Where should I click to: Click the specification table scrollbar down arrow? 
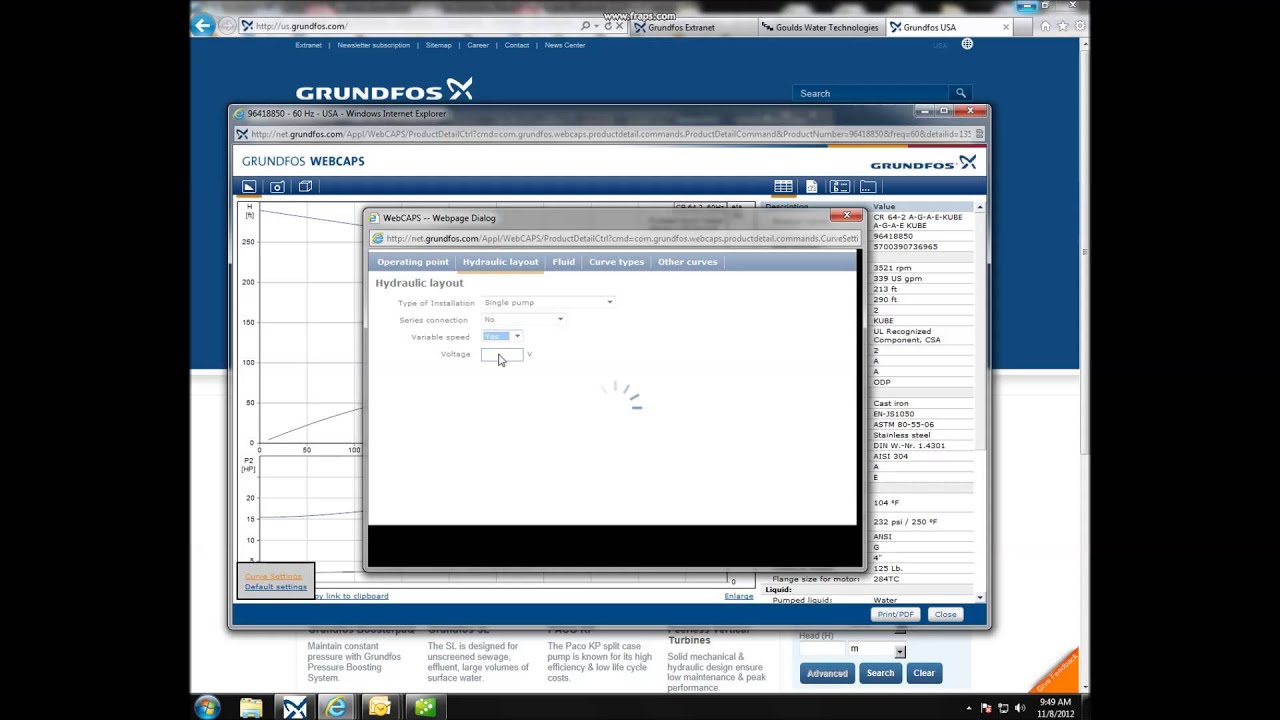[980, 597]
